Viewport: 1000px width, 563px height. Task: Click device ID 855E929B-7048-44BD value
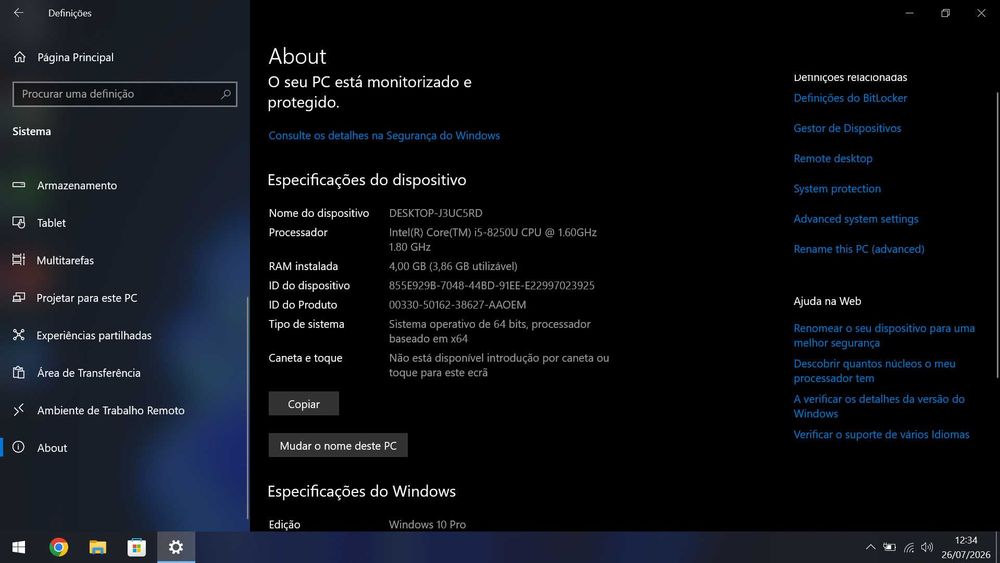(x=491, y=285)
